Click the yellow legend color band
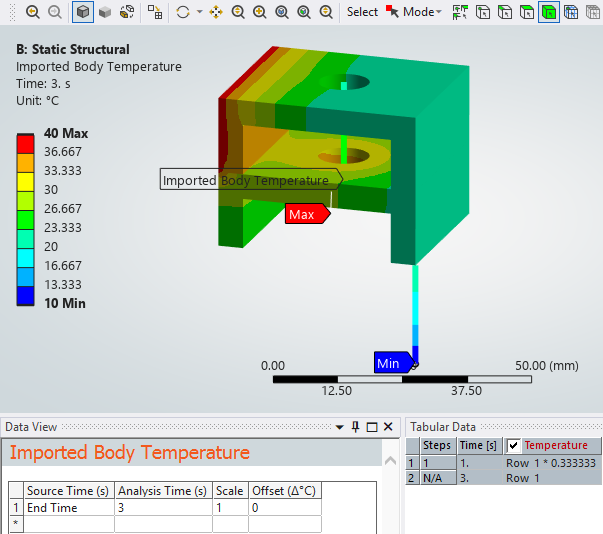Screen dimensions: 603x534 [x=25, y=182]
